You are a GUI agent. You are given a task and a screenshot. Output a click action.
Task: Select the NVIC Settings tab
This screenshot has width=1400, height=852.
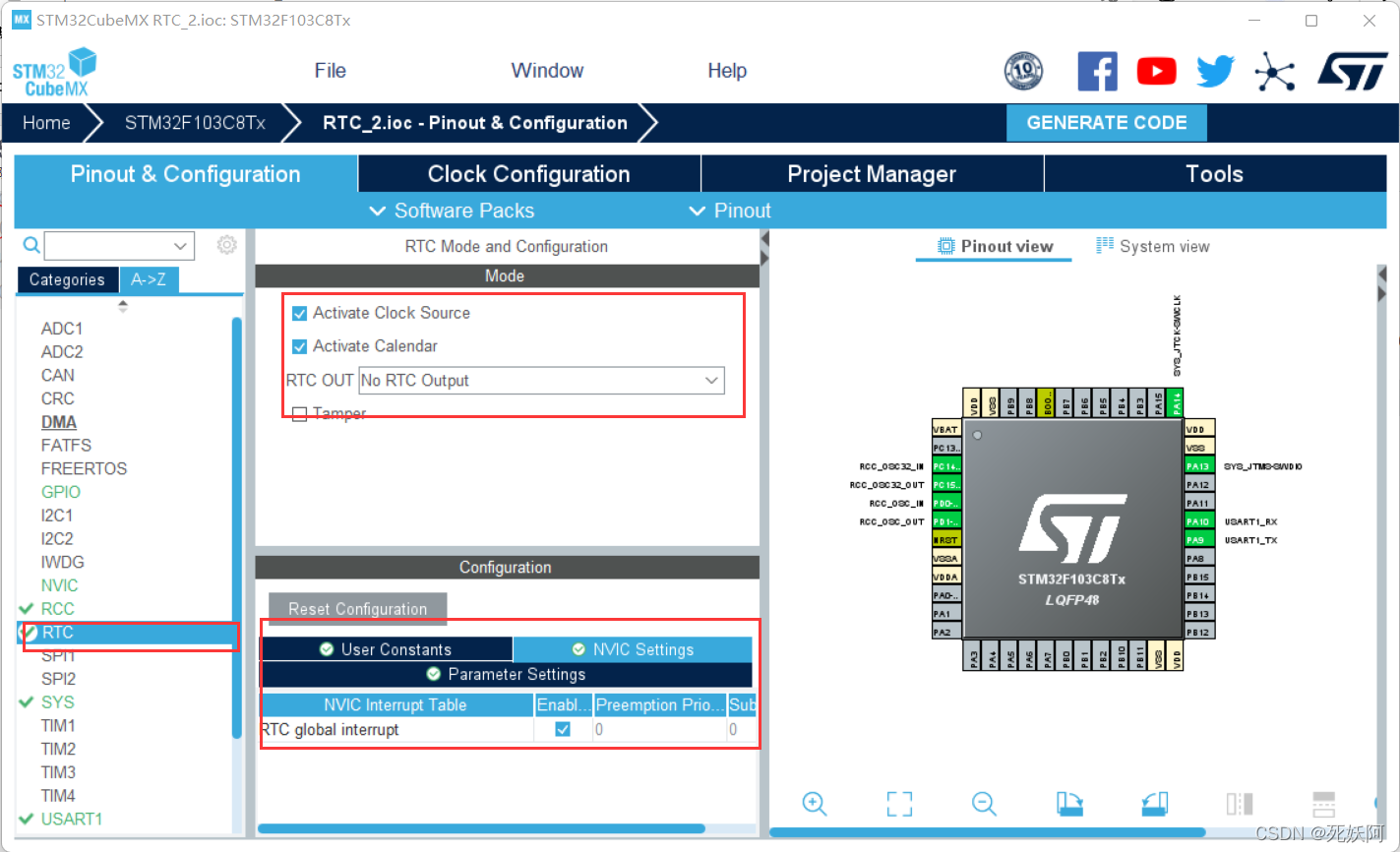pos(634,649)
